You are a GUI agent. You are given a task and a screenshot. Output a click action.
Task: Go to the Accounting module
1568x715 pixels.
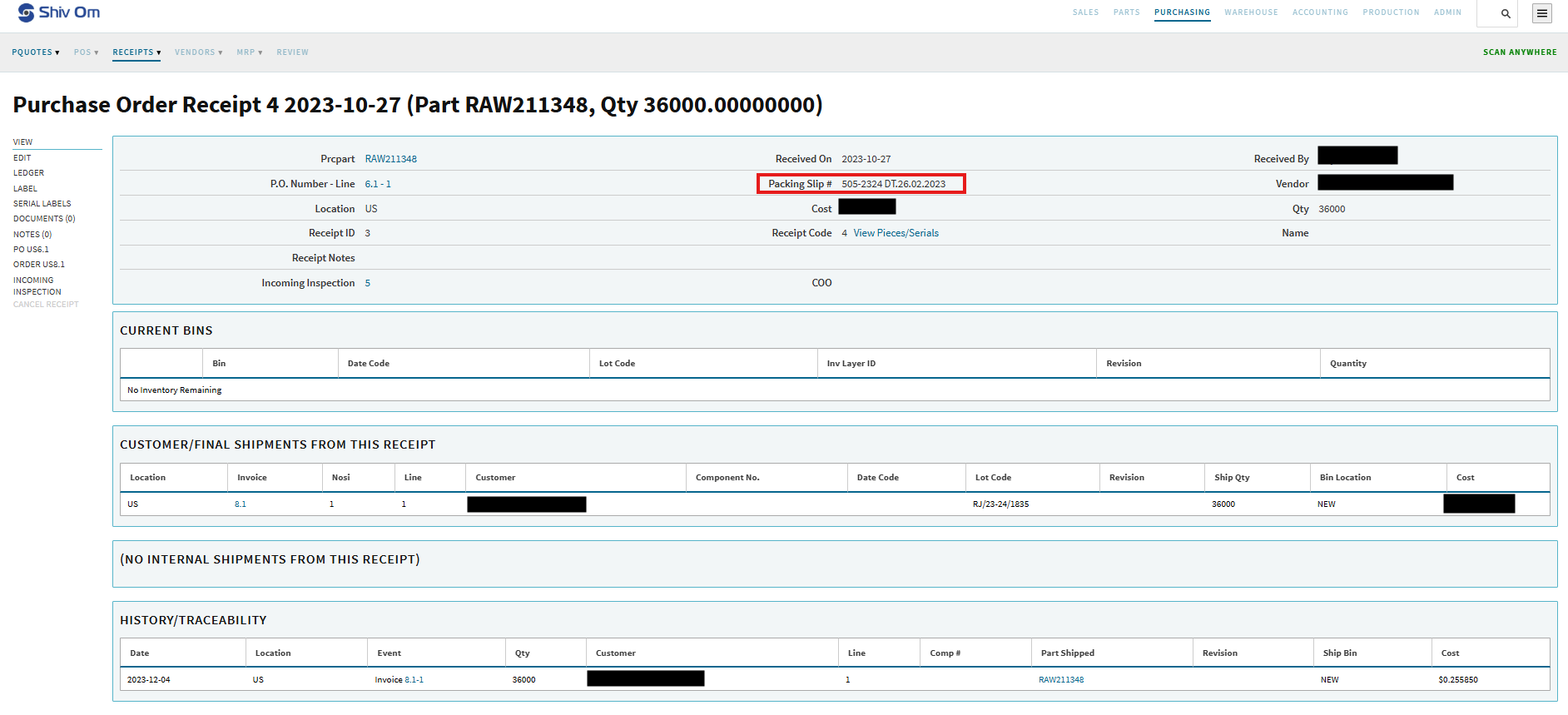1319,12
